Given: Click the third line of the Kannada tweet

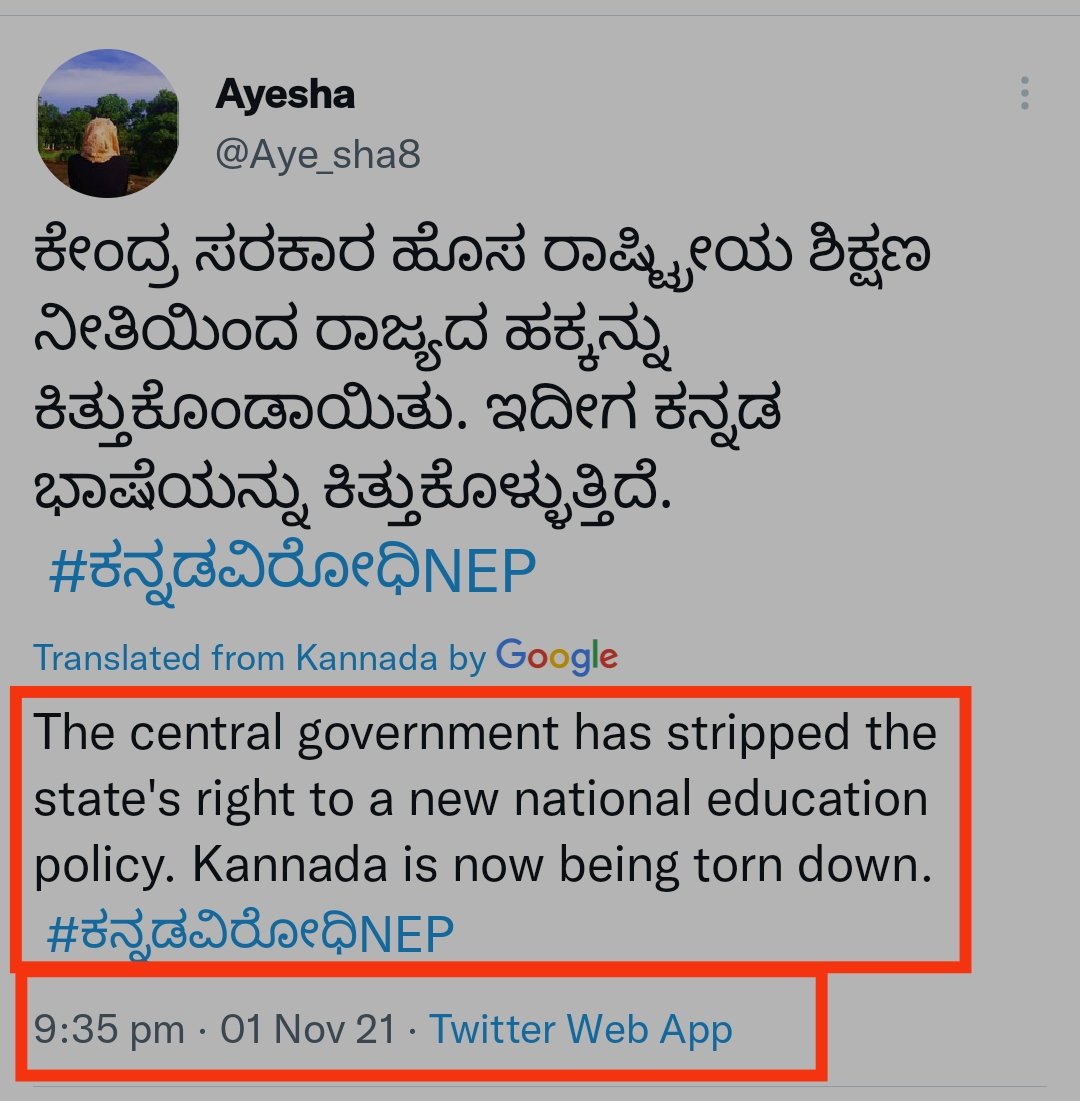Looking at the screenshot, I should 407,414.
